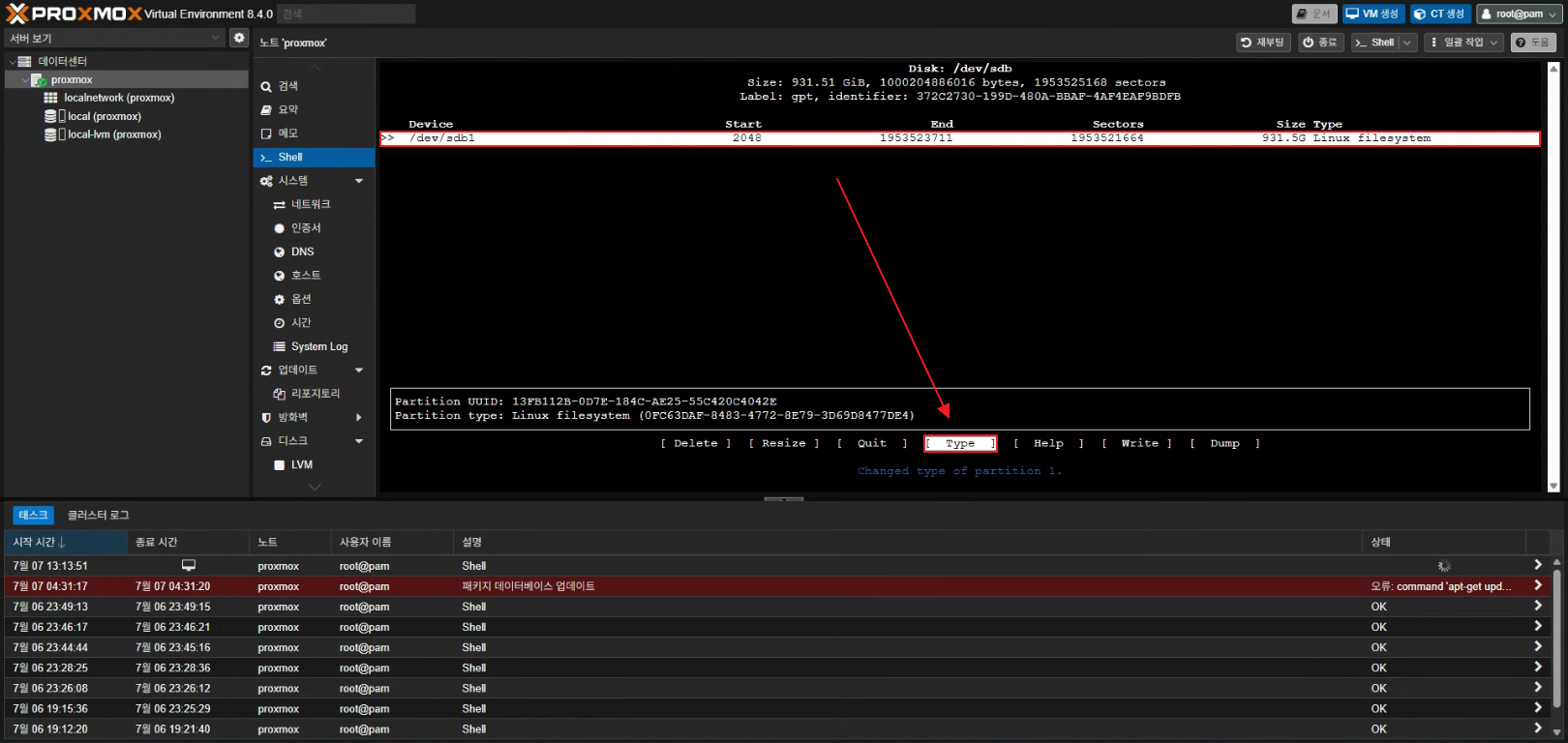
Task: Collapse 업데이트 section arrow
Action: pyautogui.click(x=359, y=371)
